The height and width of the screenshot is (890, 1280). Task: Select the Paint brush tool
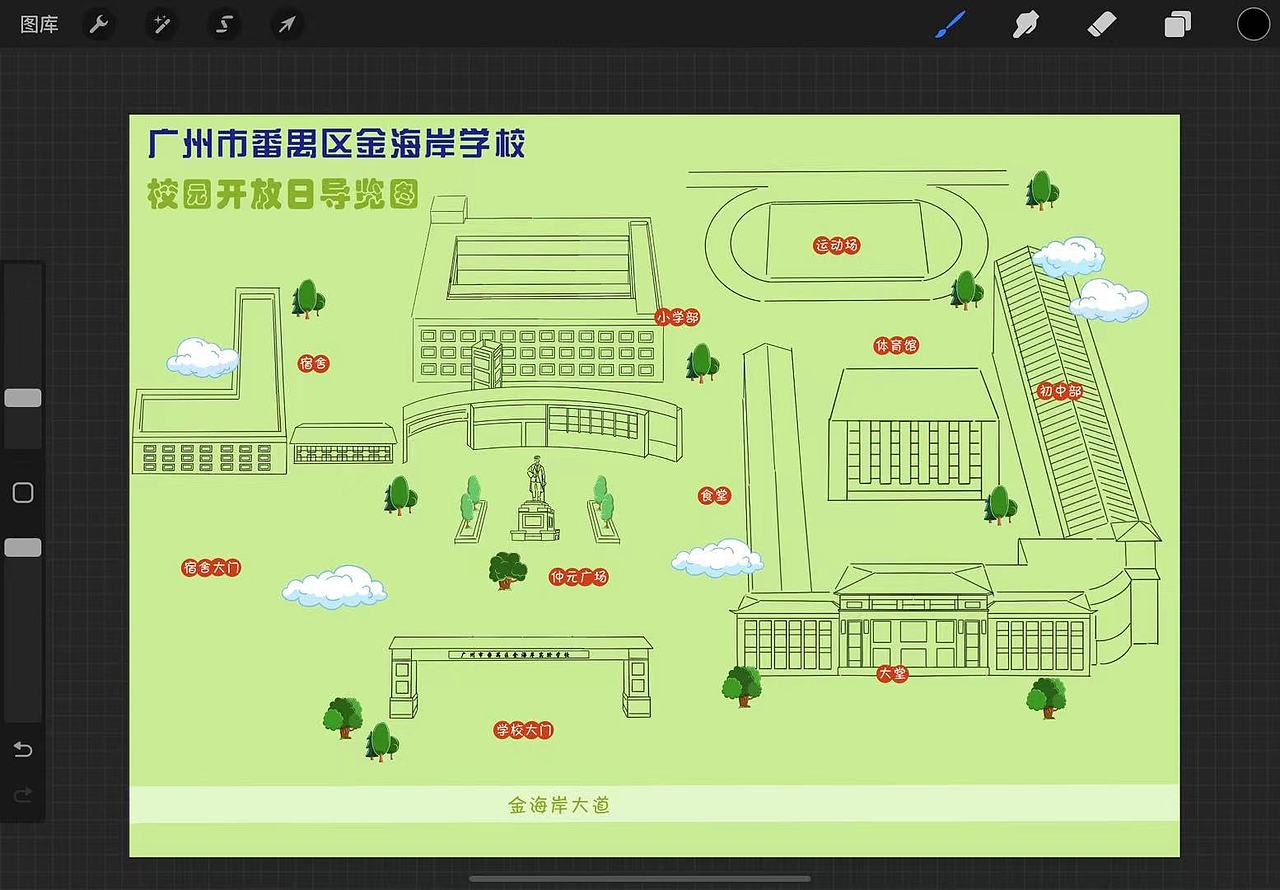pos(950,24)
